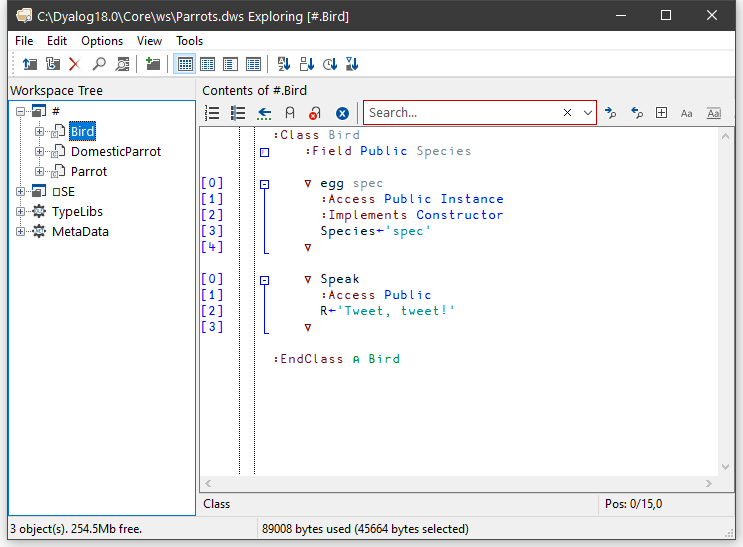Select the Parrot class in tree
Screen dimensions: 743x547
click(x=89, y=172)
